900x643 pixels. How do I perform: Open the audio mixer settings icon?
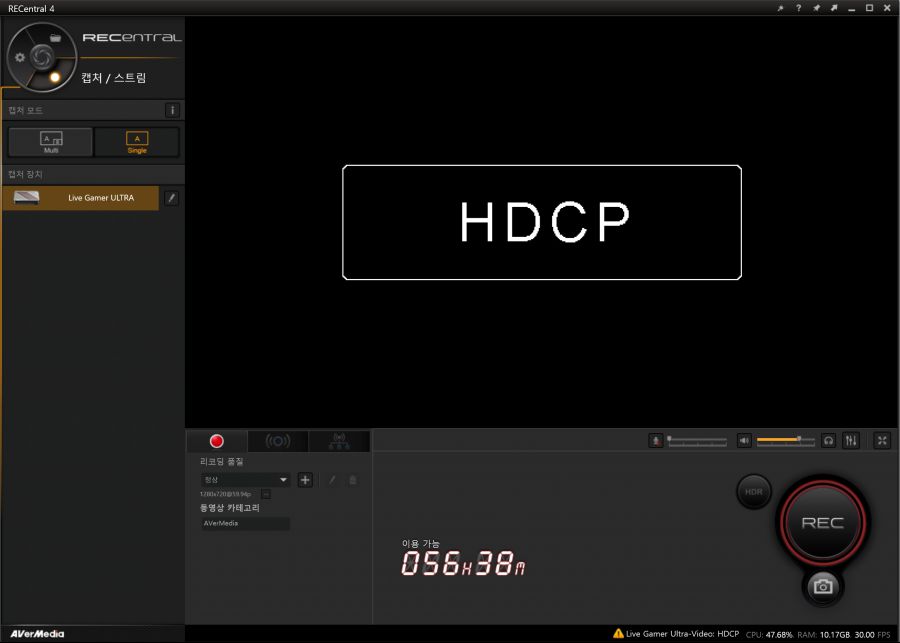[852, 440]
